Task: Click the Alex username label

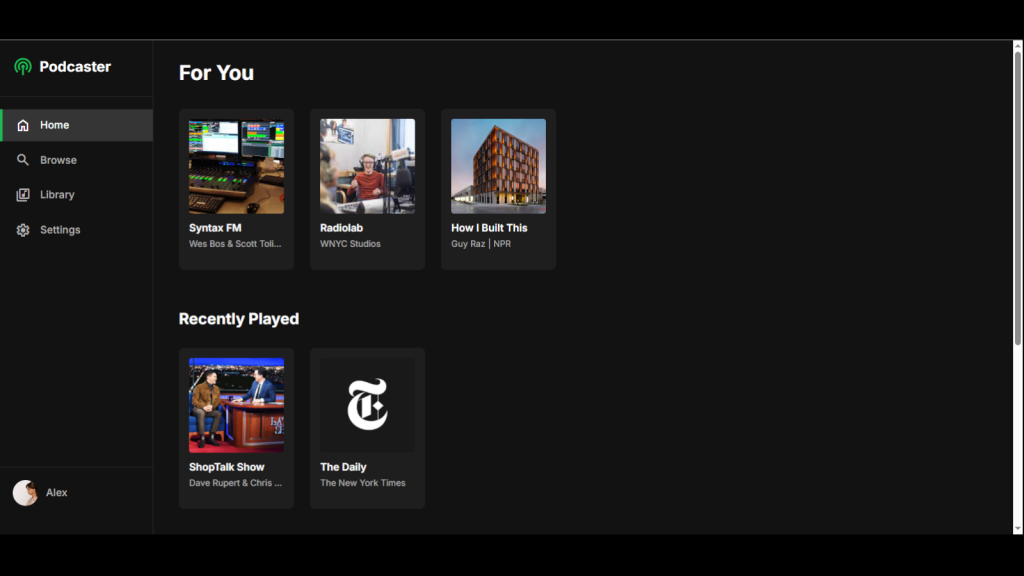Action: pyautogui.click(x=56, y=493)
